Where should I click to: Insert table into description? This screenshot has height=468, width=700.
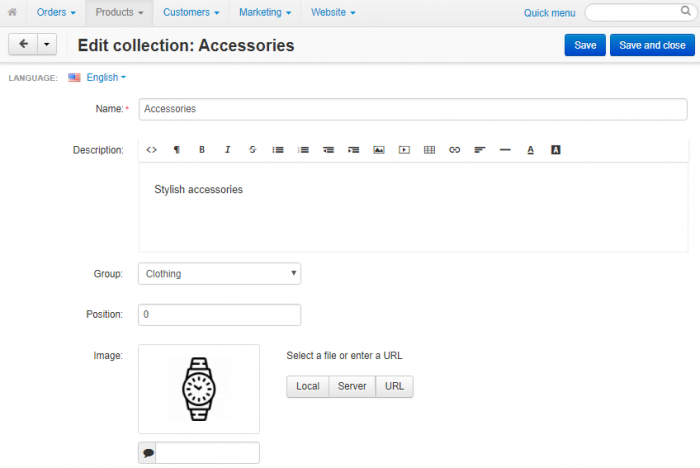tap(429, 150)
